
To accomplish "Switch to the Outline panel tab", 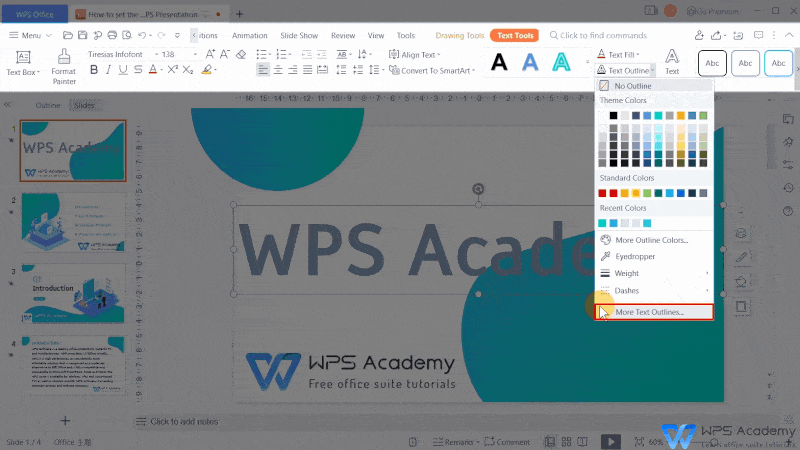I will [x=47, y=106].
